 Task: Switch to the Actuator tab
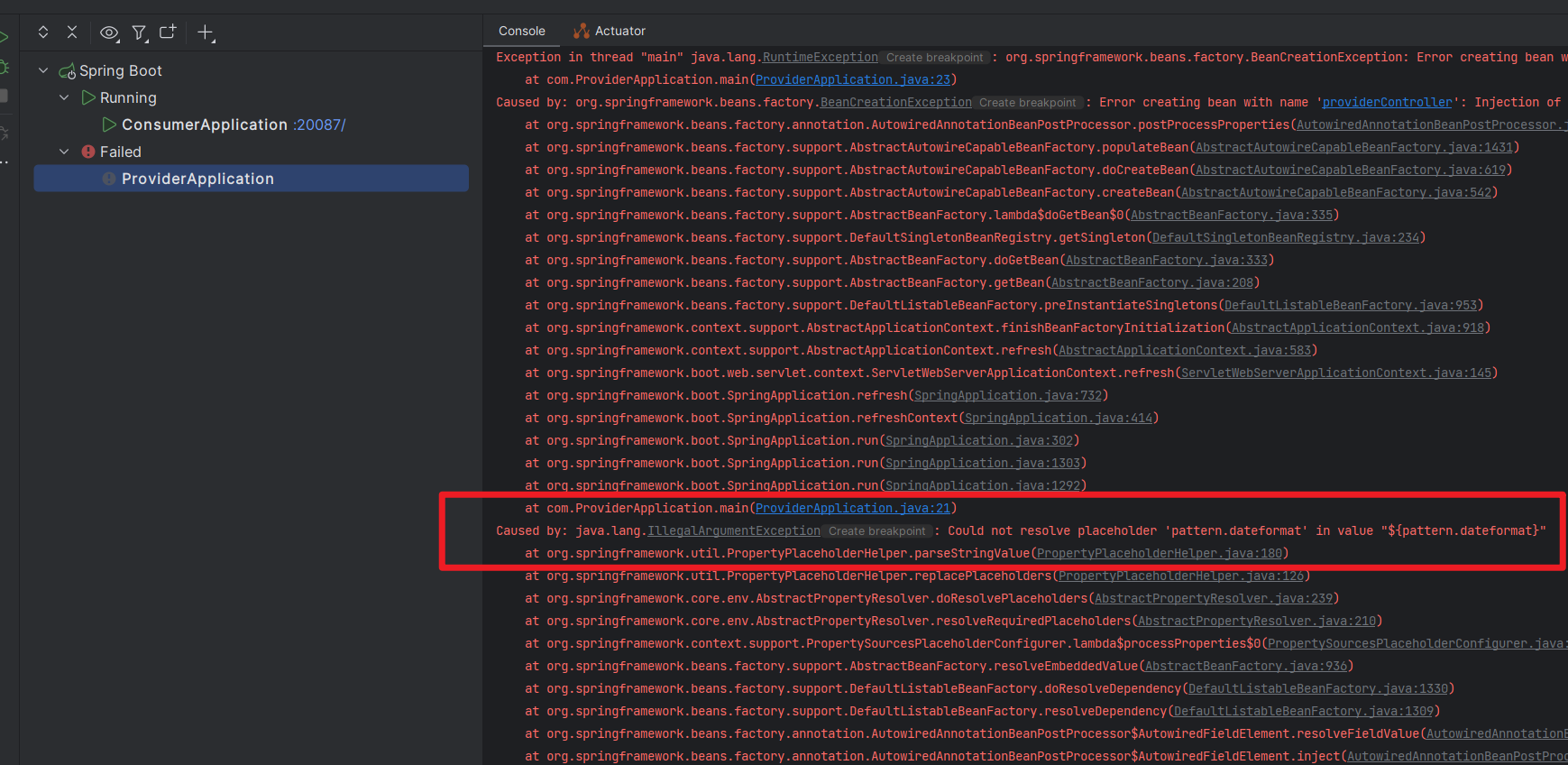point(610,31)
